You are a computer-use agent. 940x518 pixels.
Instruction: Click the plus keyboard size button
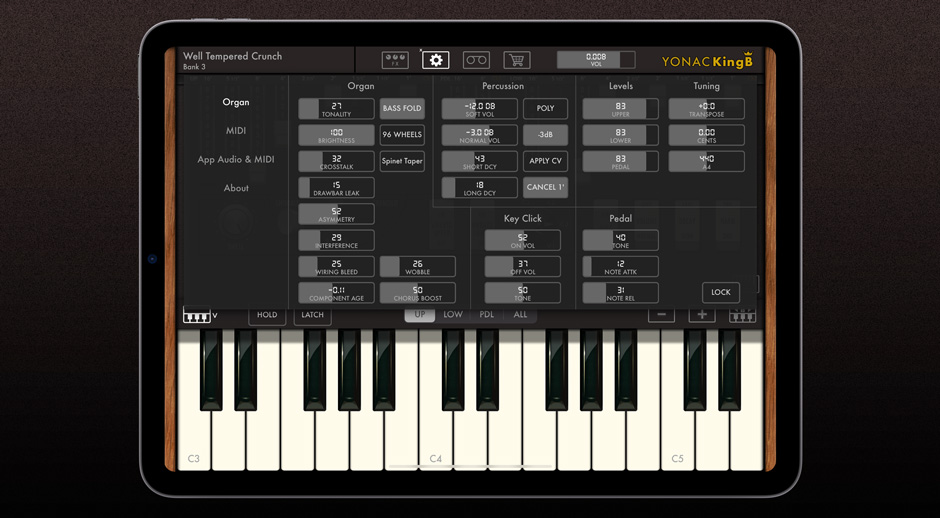(x=702, y=315)
